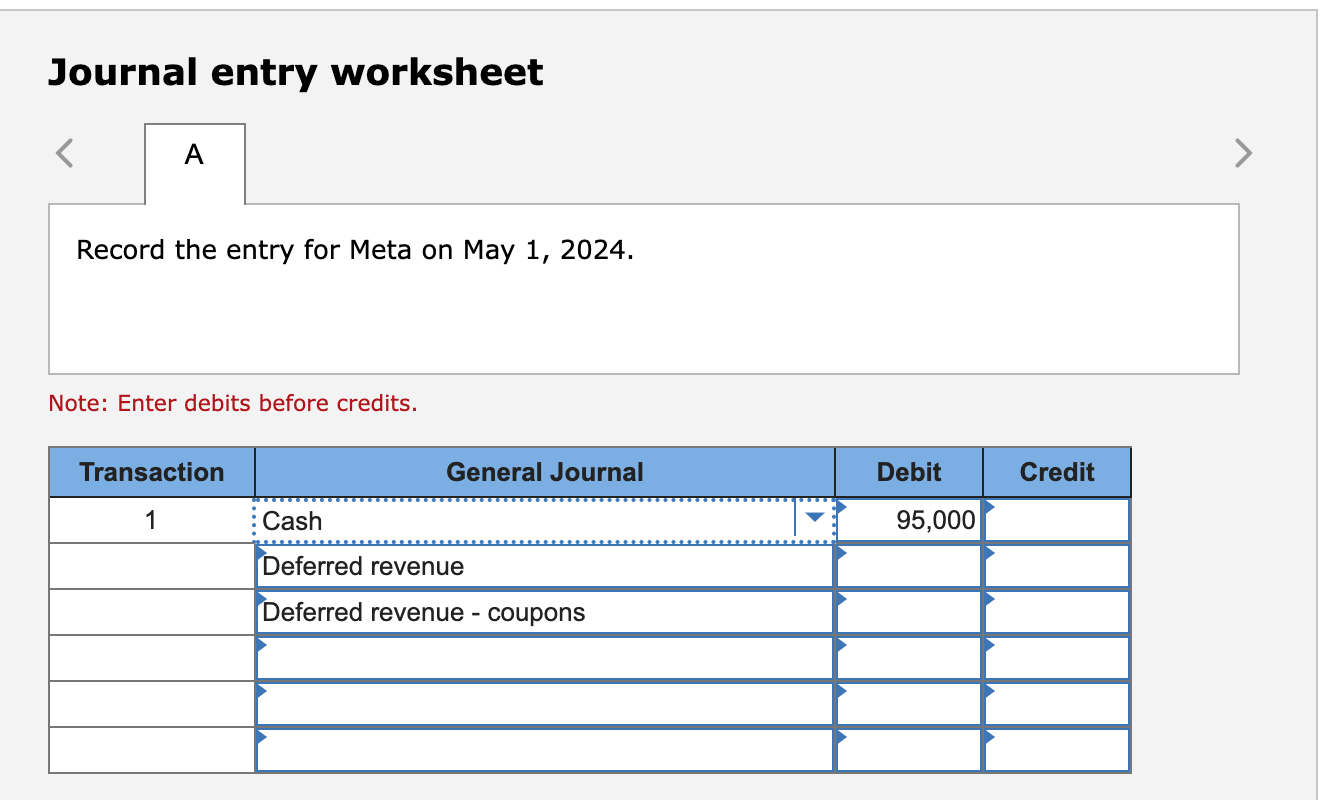
Task: Click the flag icon in the first Credit cell
Action: [x=989, y=508]
